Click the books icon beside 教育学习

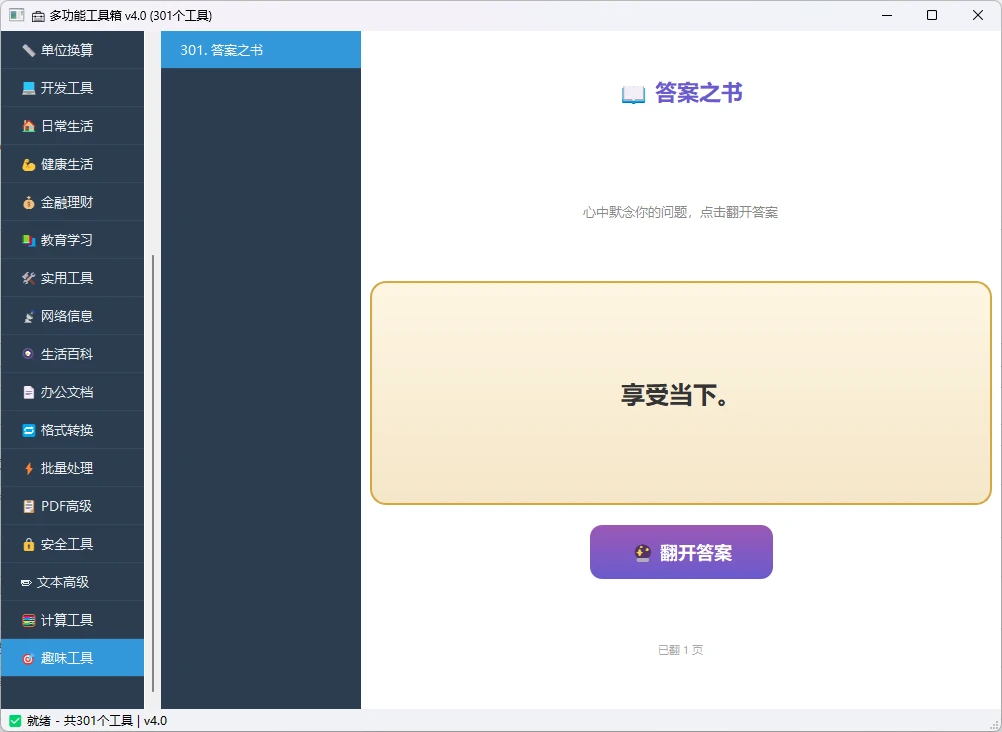coord(28,240)
